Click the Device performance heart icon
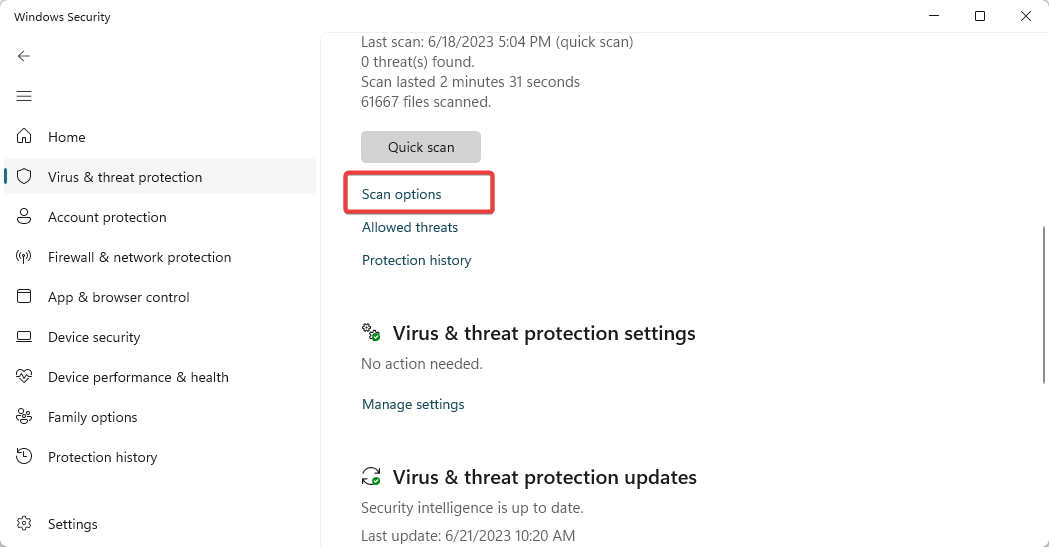1049x547 pixels. coord(24,376)
